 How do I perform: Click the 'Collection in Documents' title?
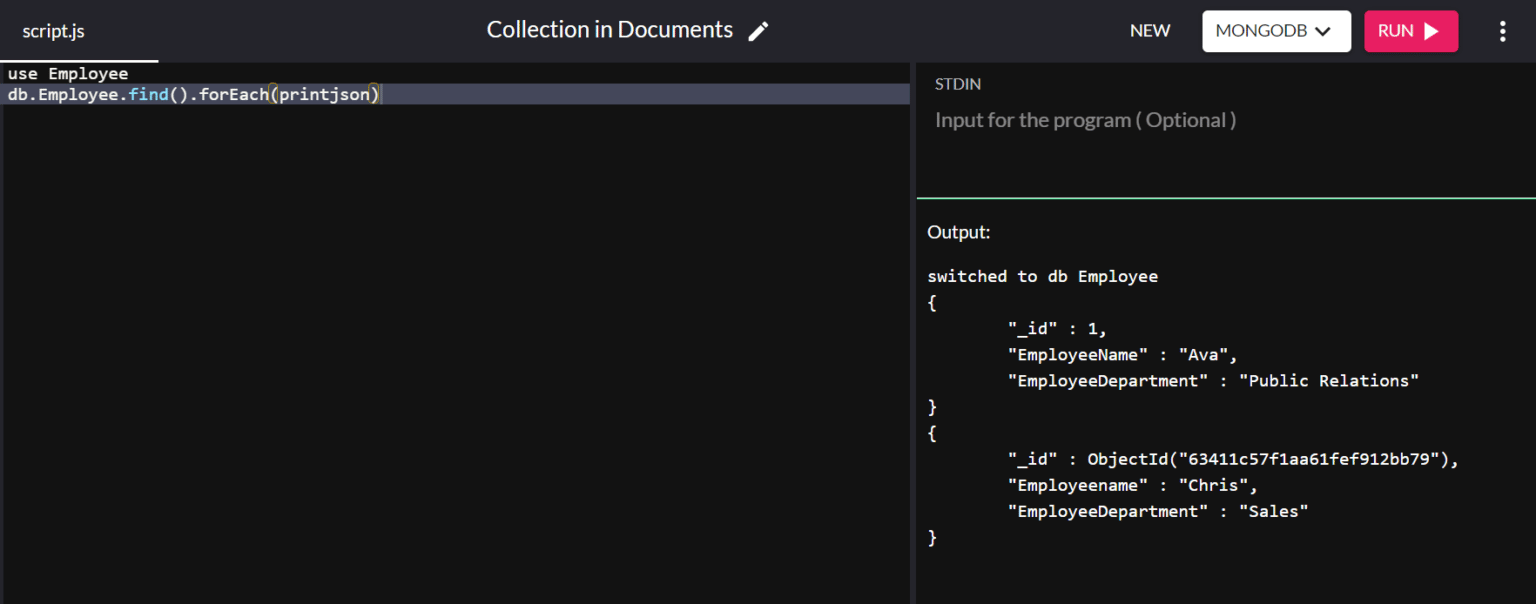[x=609, y=29]
